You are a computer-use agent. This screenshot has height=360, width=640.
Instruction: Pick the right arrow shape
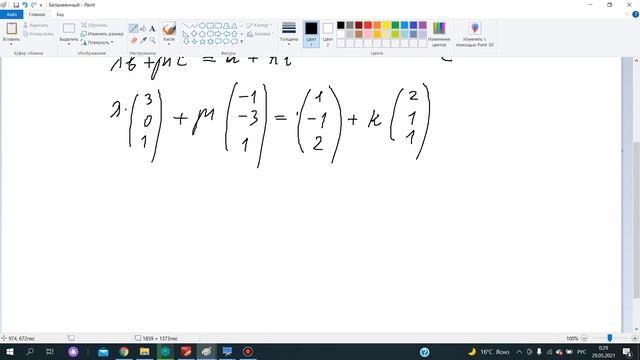(x=218, y=33)
